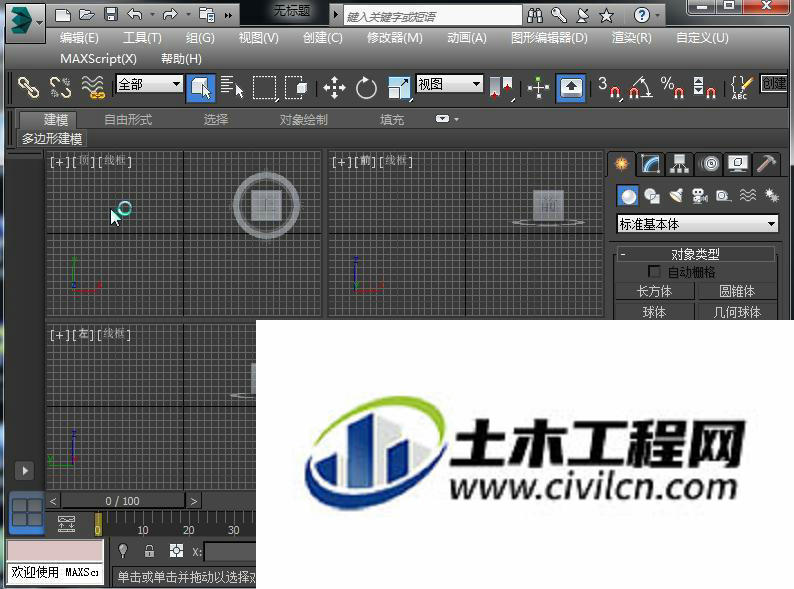Open the 渲染(R) menu
Viewport: 794px width, 589px height.
click(631, 38)
